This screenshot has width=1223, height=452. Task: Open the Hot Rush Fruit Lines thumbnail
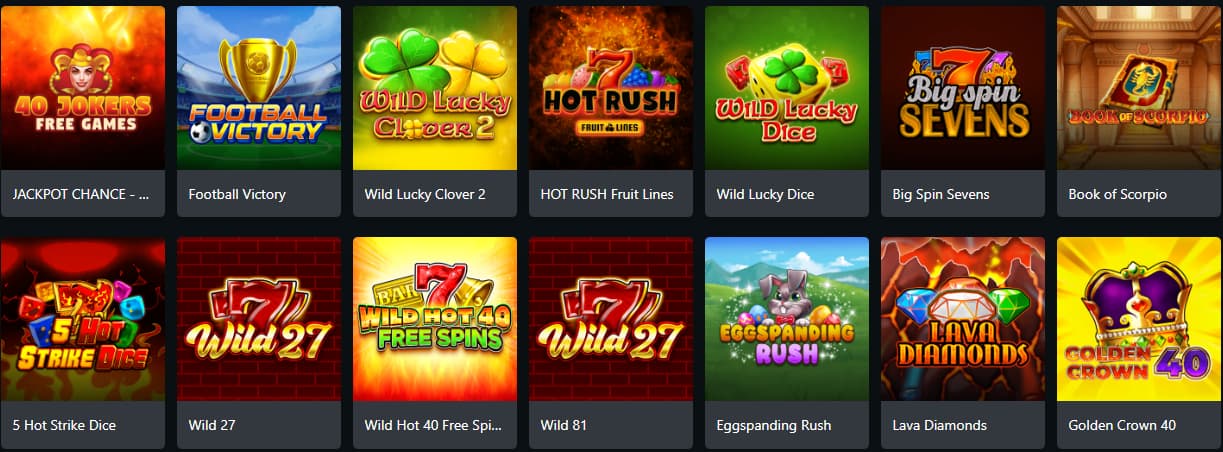click(611, 88)
